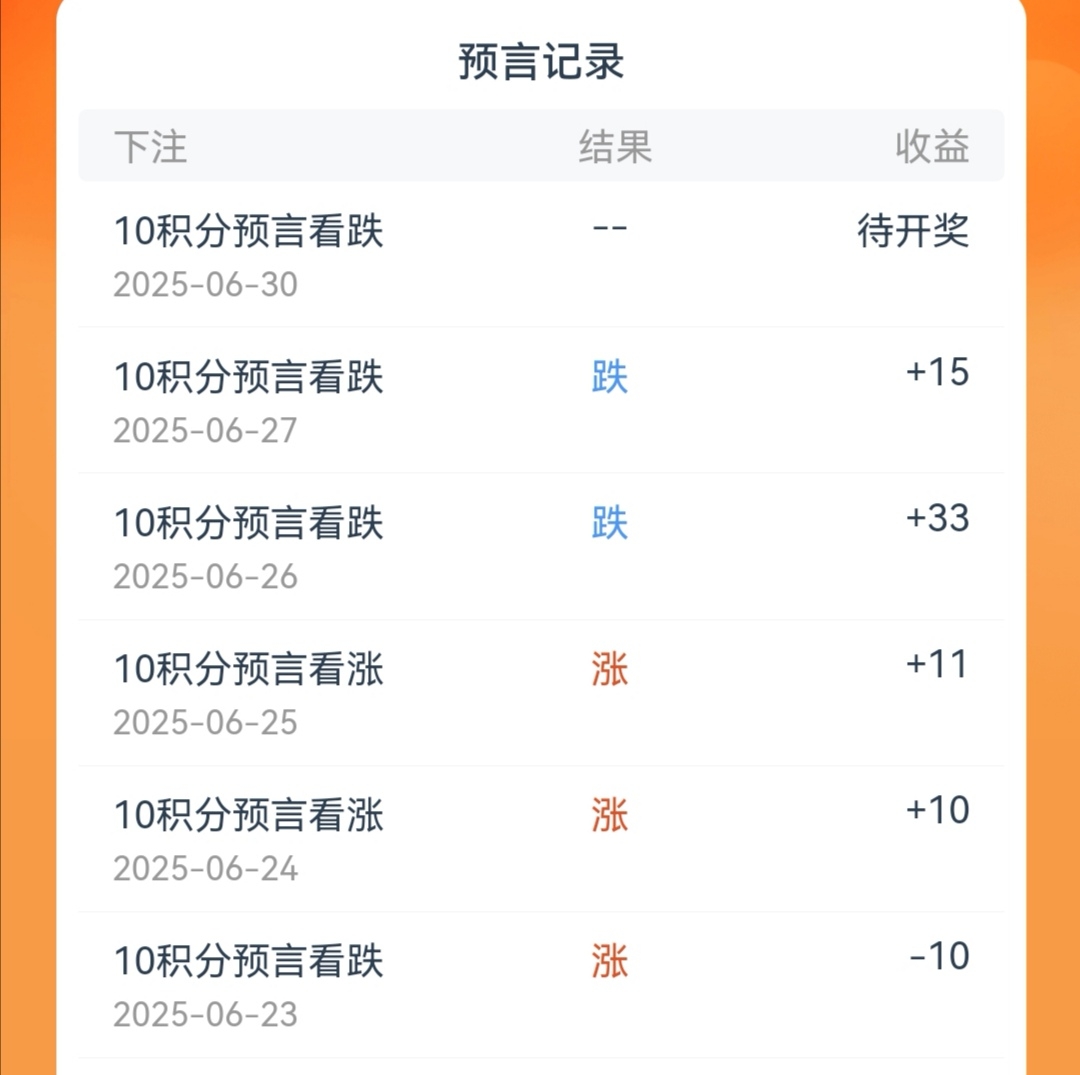Open the 2025-06-27 看跌 prediction entry

(x=541, y=400)
